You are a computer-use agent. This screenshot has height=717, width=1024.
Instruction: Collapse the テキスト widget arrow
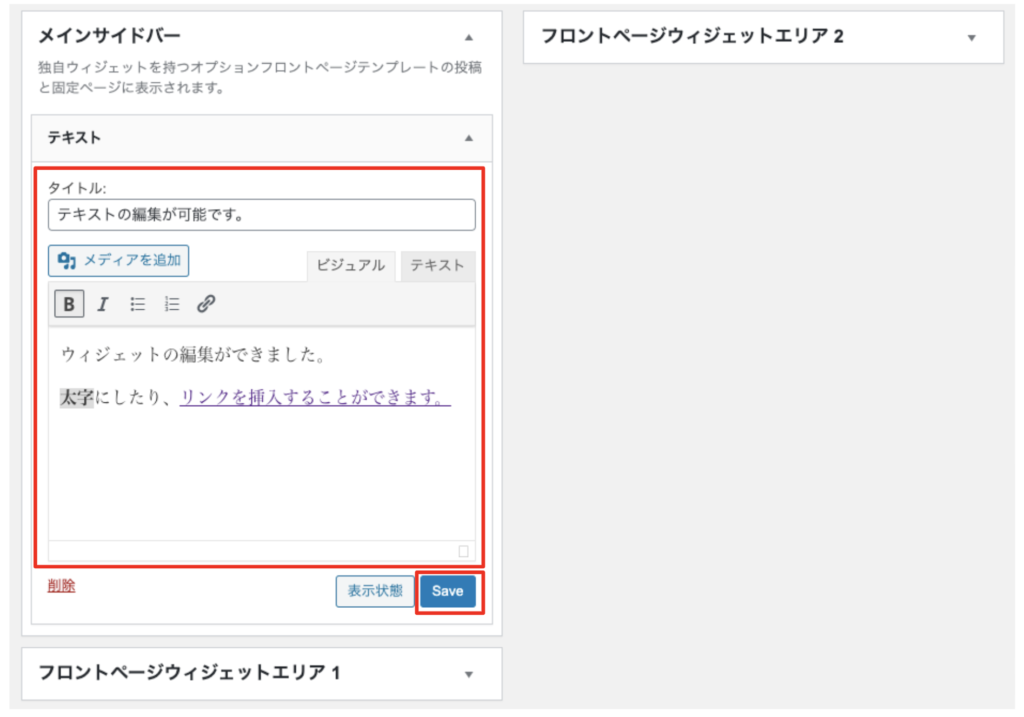click(x=468, y=139)
